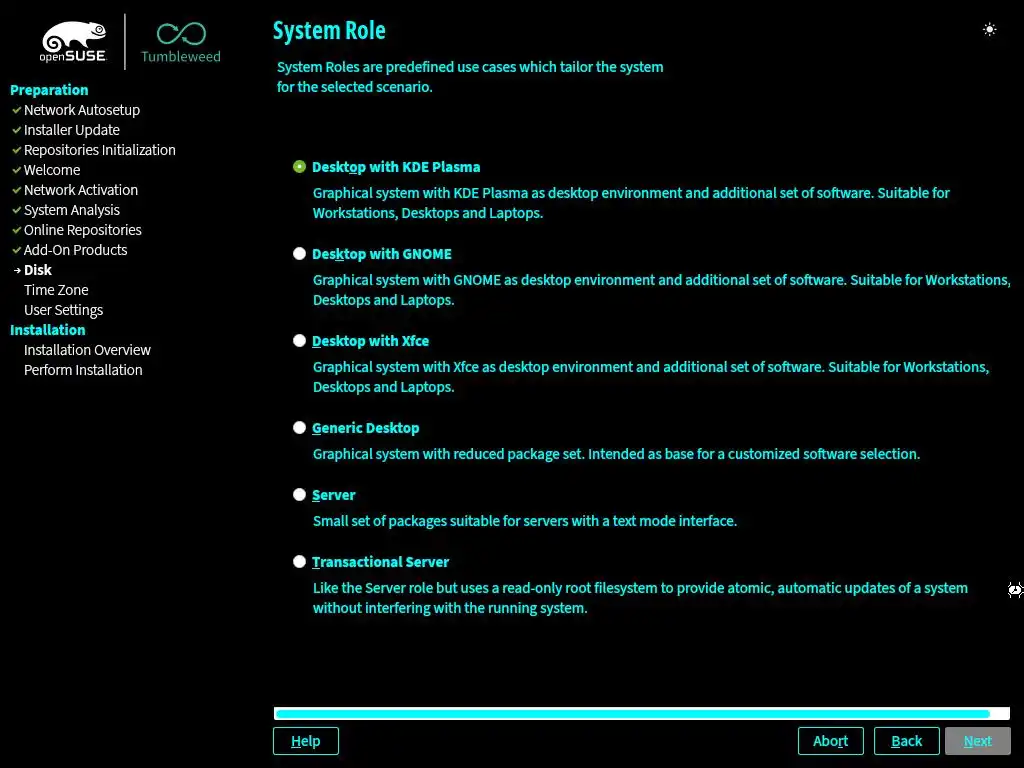1024x768 pixels.
Task: Click the Network Activation step
Action: 81,190
